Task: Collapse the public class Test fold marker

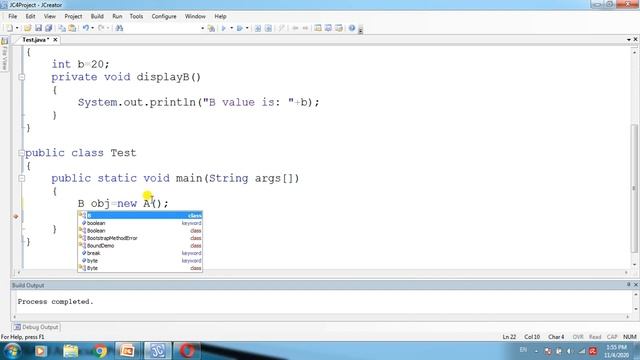Action: coord(21,153)
